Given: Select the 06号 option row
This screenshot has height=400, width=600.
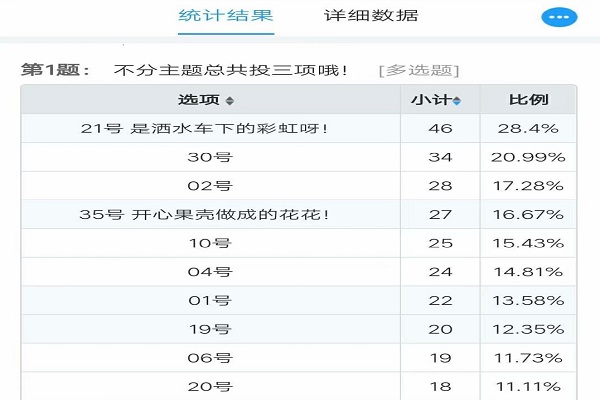Looking at the screenshot, I should click(x=298, y=358).
